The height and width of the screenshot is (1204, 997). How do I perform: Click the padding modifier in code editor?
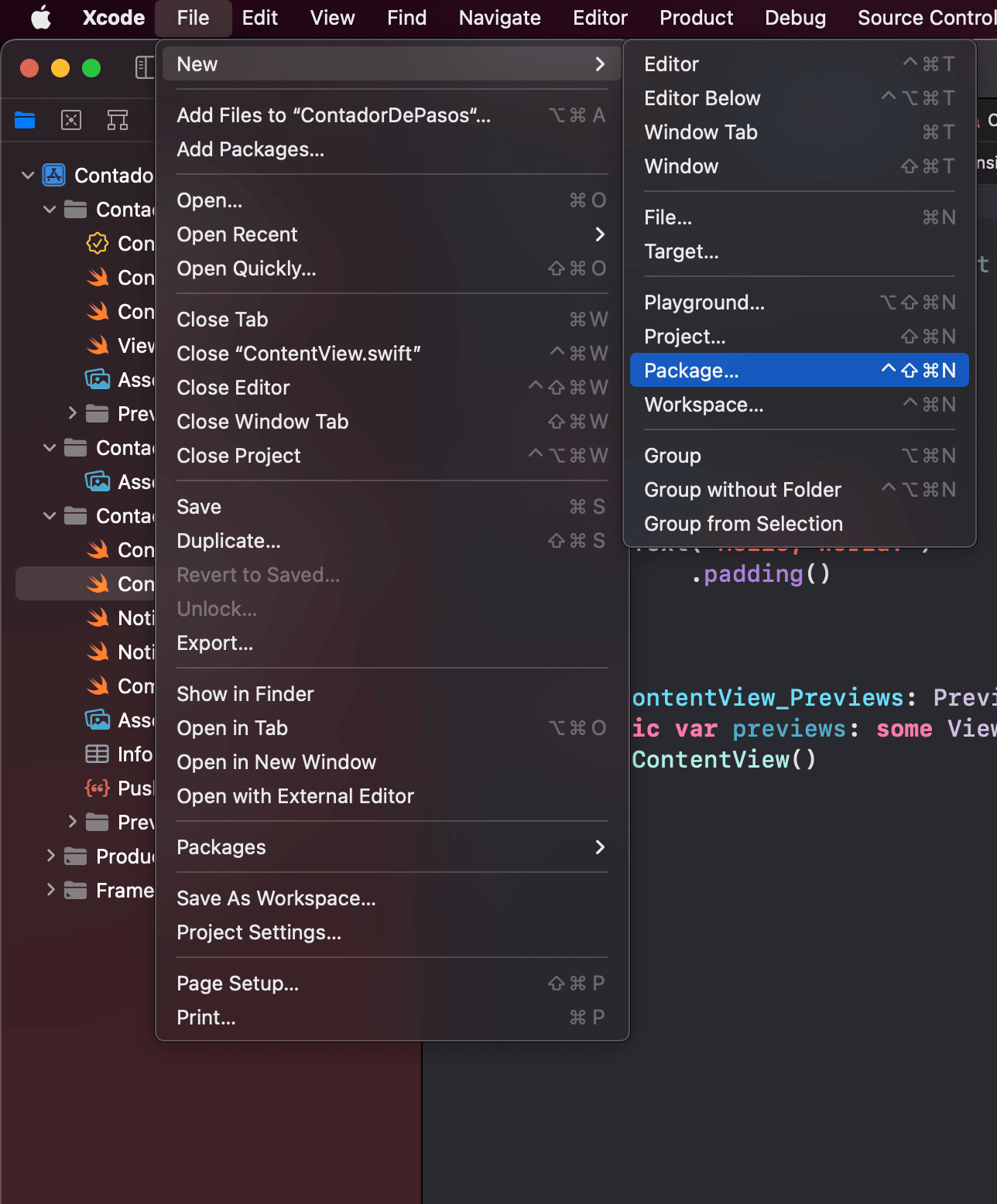coord(761,574)
